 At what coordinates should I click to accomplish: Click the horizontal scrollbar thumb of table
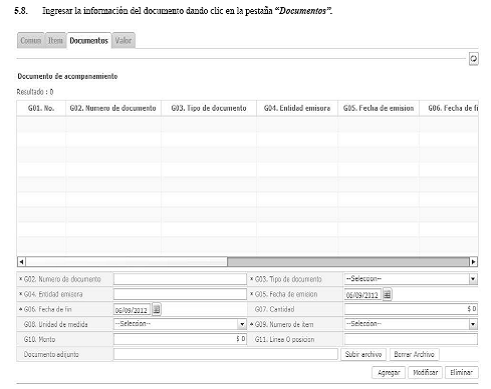coord(348,262)
